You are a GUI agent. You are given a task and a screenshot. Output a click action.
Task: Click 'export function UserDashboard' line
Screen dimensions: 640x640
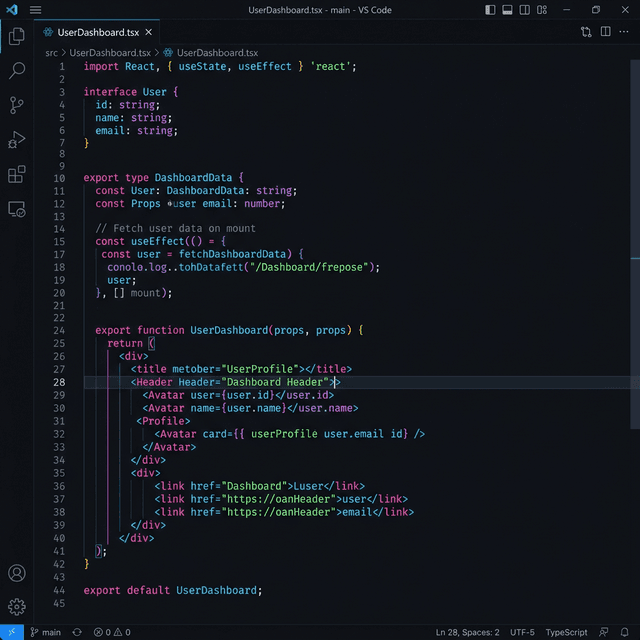click(229, 330)
